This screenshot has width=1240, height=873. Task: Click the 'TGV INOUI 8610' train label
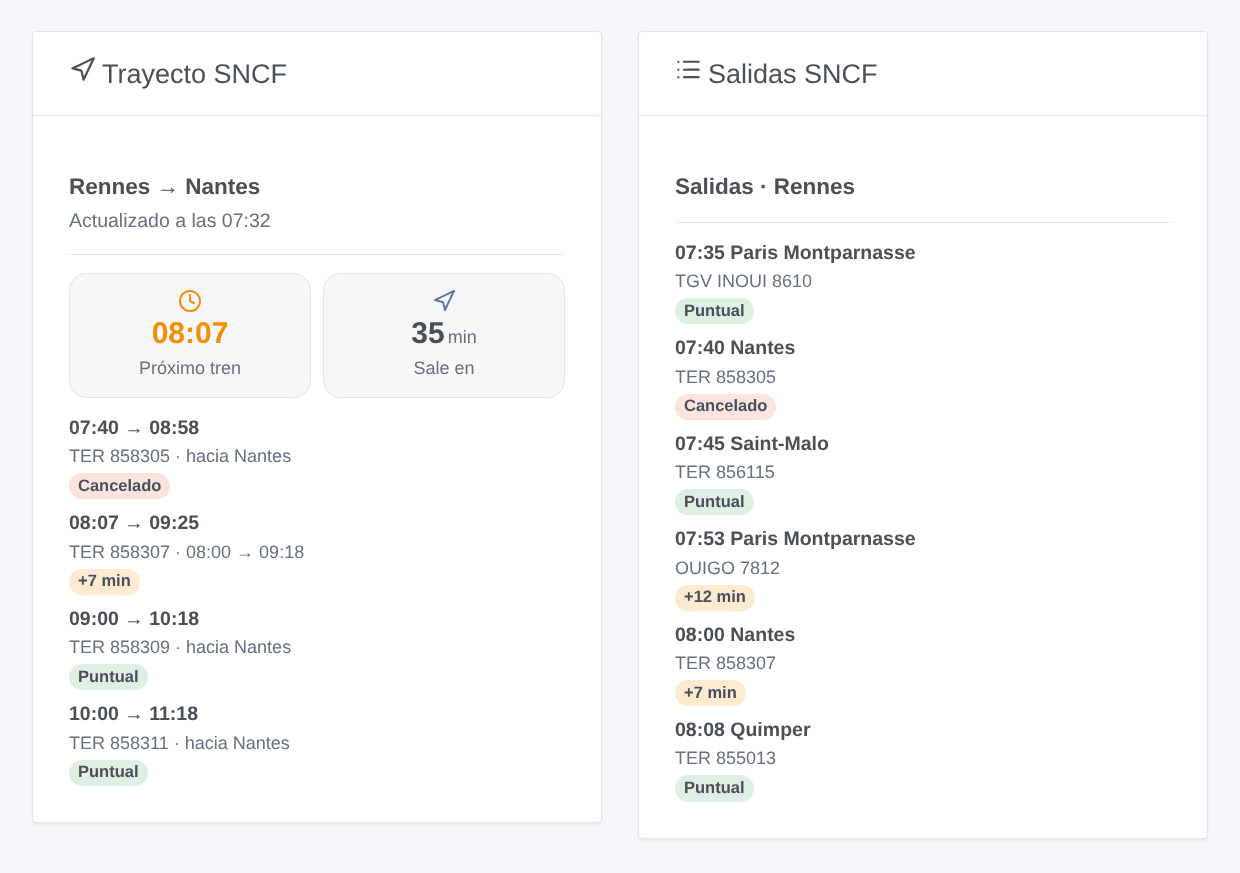[743, 282]
